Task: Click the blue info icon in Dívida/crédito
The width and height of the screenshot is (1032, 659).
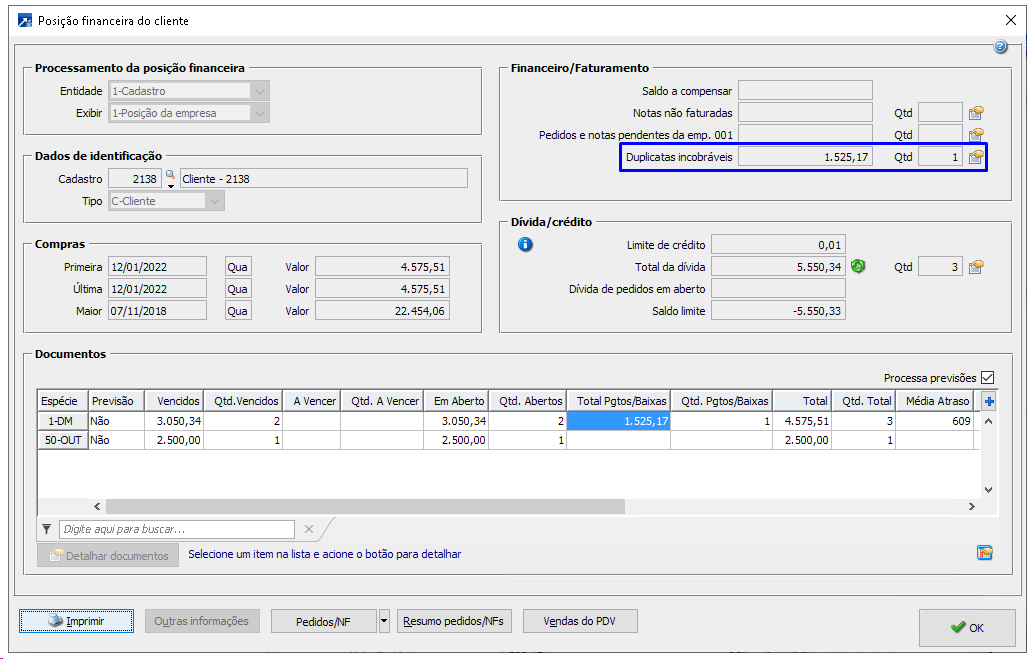Action: click(526, 245)
